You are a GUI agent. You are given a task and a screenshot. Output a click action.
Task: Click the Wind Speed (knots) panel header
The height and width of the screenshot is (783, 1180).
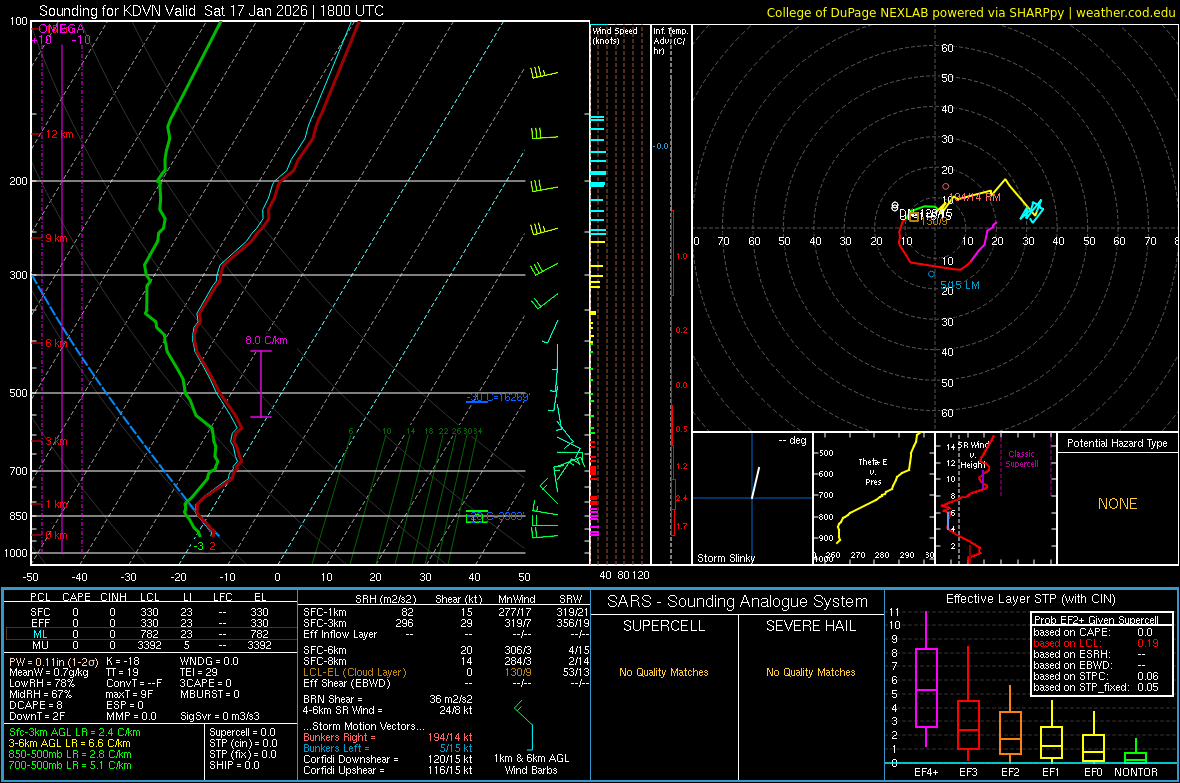click(x=614, y=35)
